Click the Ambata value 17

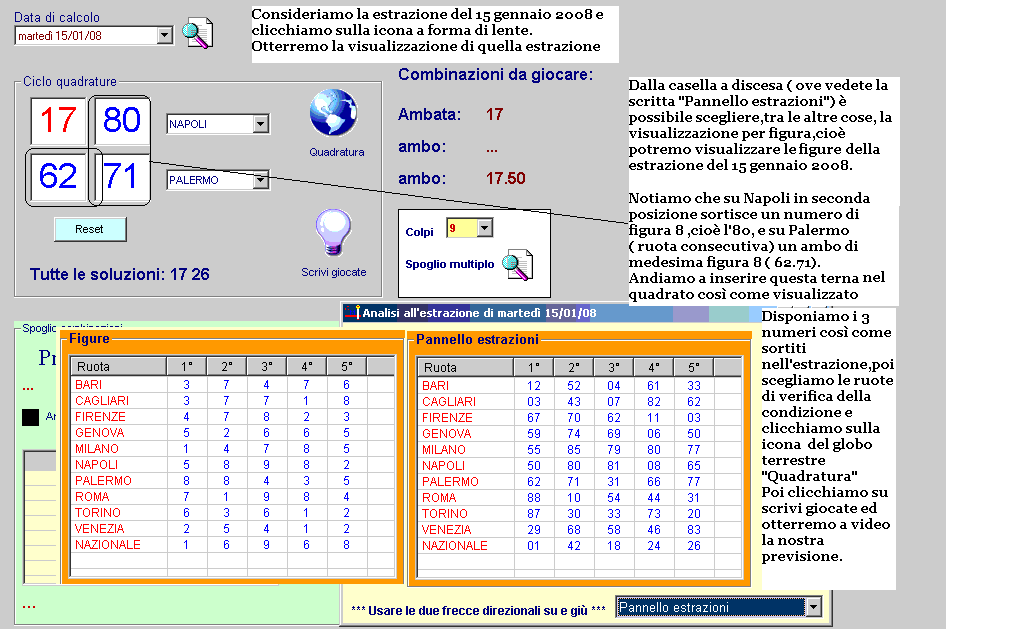click(494, 114)
